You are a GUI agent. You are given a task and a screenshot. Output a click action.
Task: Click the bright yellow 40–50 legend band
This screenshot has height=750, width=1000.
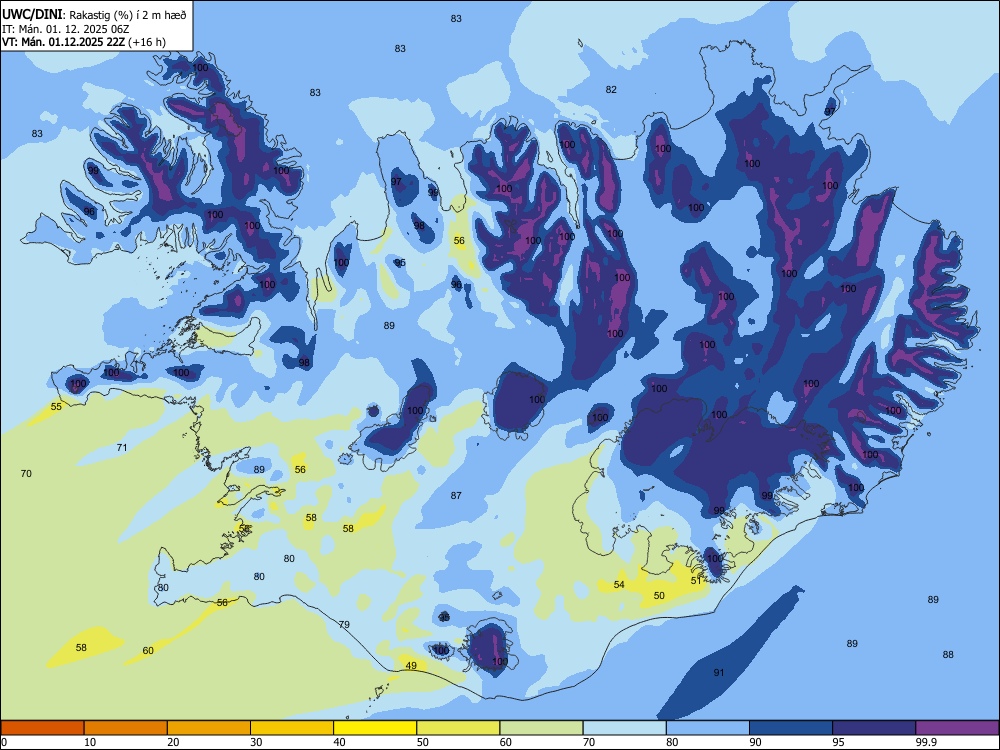[x=375, y=728]
